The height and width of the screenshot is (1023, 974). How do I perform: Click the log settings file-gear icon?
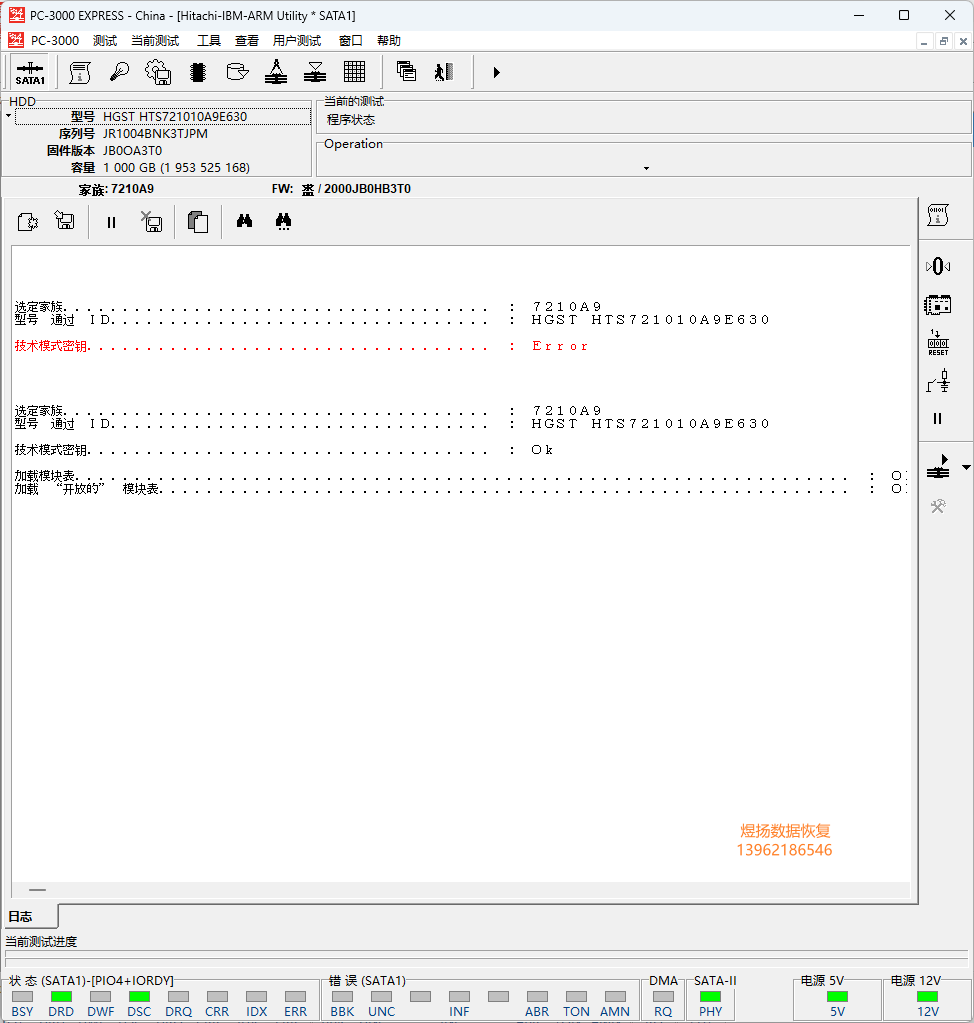[x=27, y=222]
